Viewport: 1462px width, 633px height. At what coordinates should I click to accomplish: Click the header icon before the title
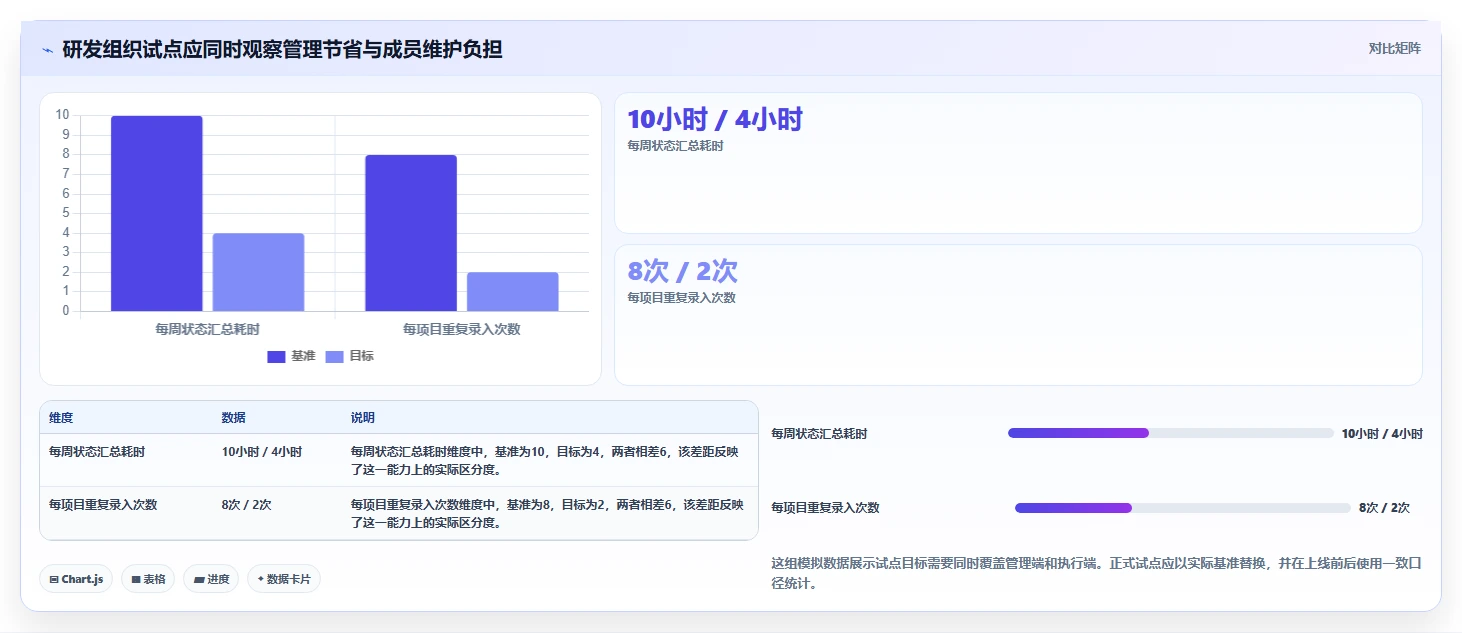click(x=47, y=49)
